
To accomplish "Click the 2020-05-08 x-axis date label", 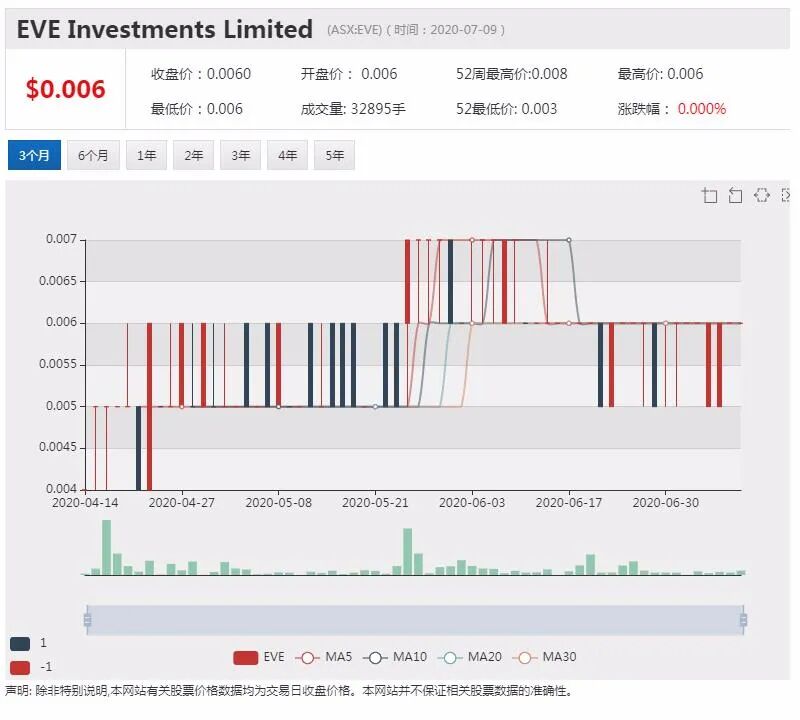I will click(279, 503).
